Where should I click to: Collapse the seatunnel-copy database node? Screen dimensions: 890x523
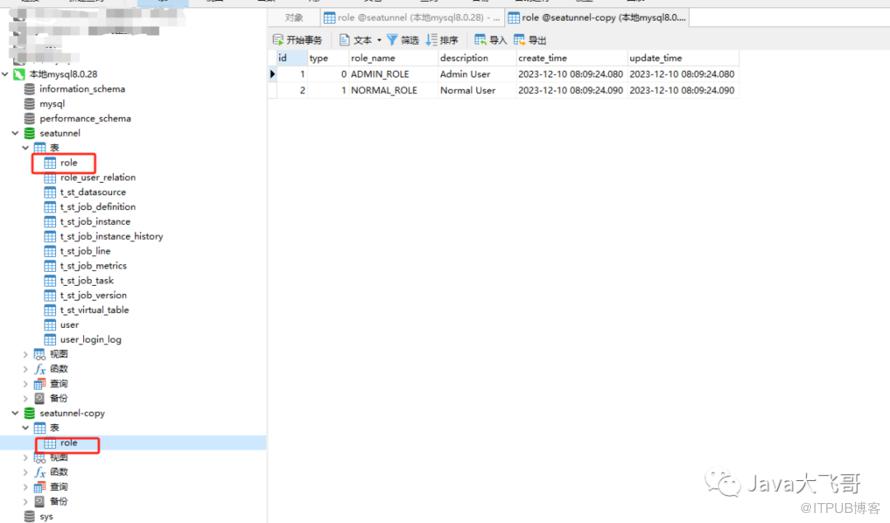[x=15, y=413]
